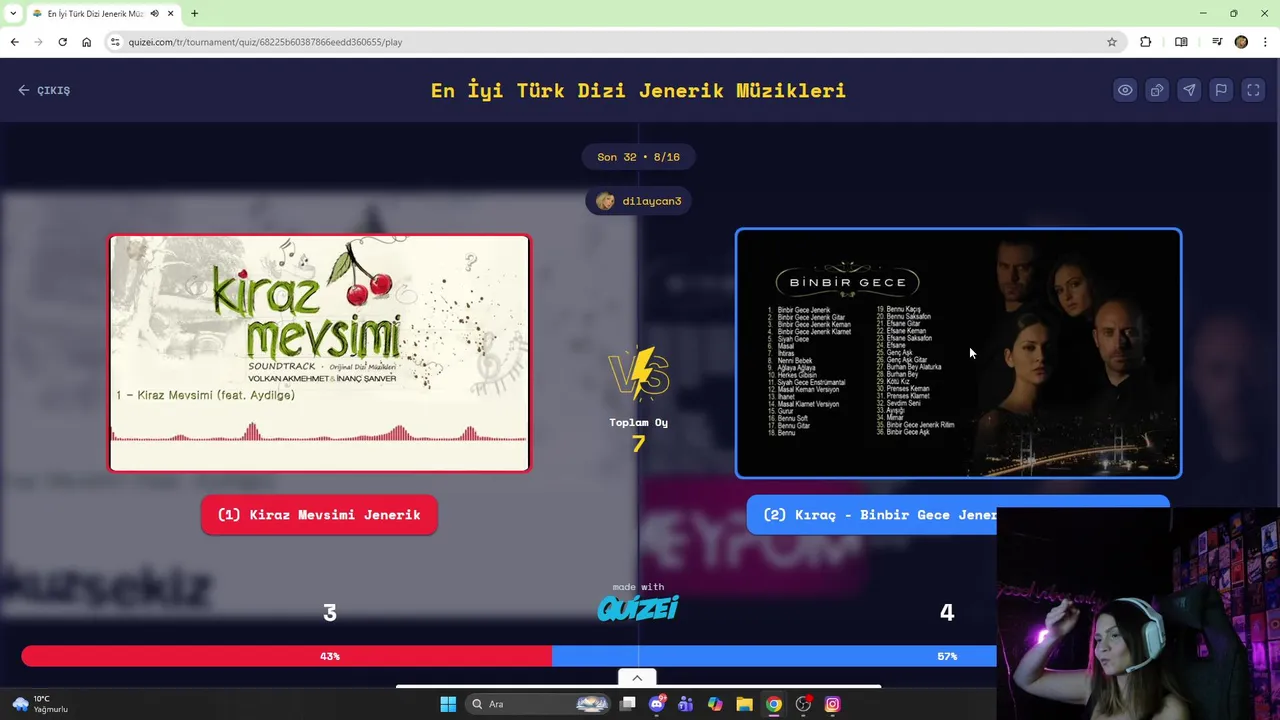Bookmark this page with the star icon
1280x720 pixels.
[1112, 42]
